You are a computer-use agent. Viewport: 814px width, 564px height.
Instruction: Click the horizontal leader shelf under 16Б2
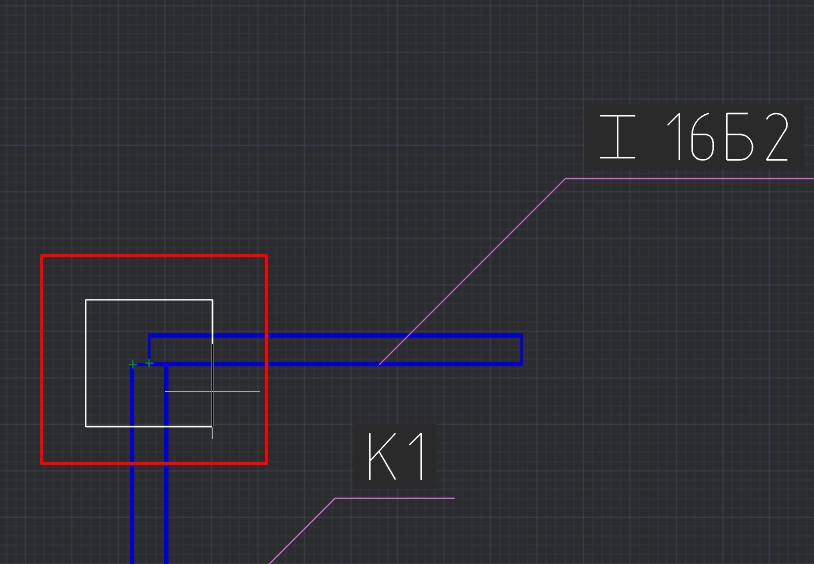tap(690, 179)
